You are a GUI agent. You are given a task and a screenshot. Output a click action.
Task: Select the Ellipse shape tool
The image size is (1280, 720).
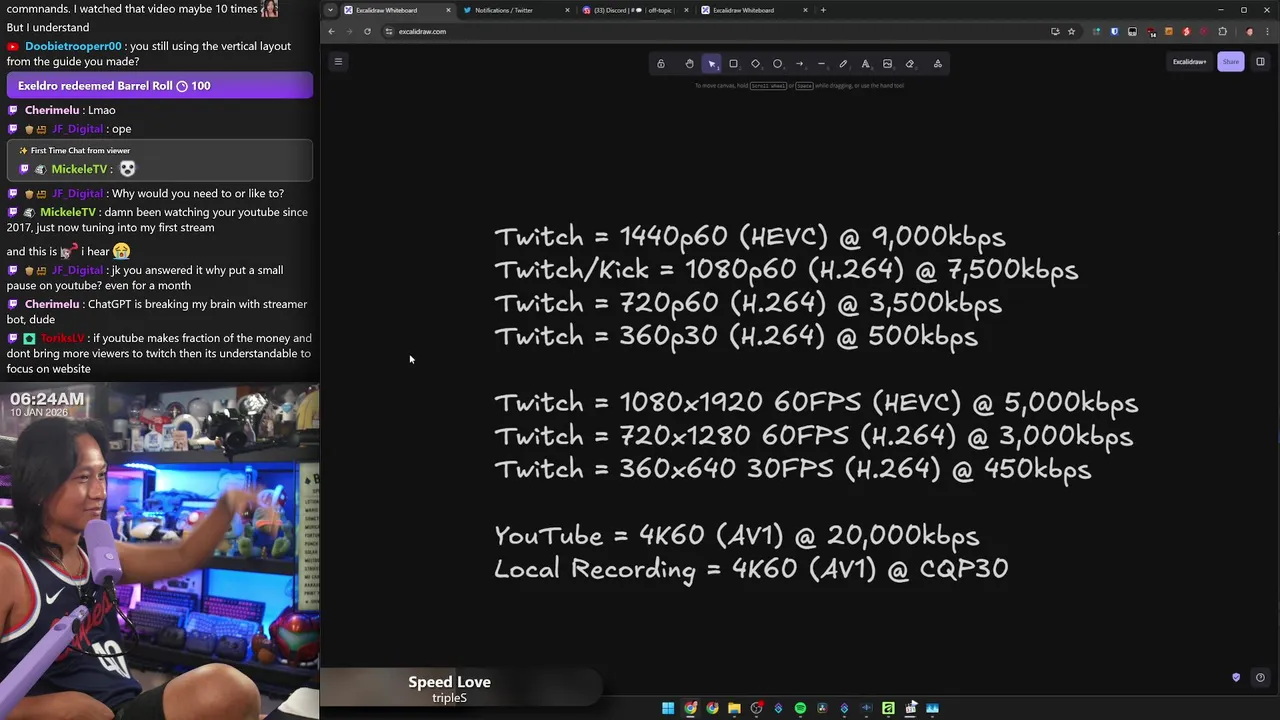click(777, 64)
